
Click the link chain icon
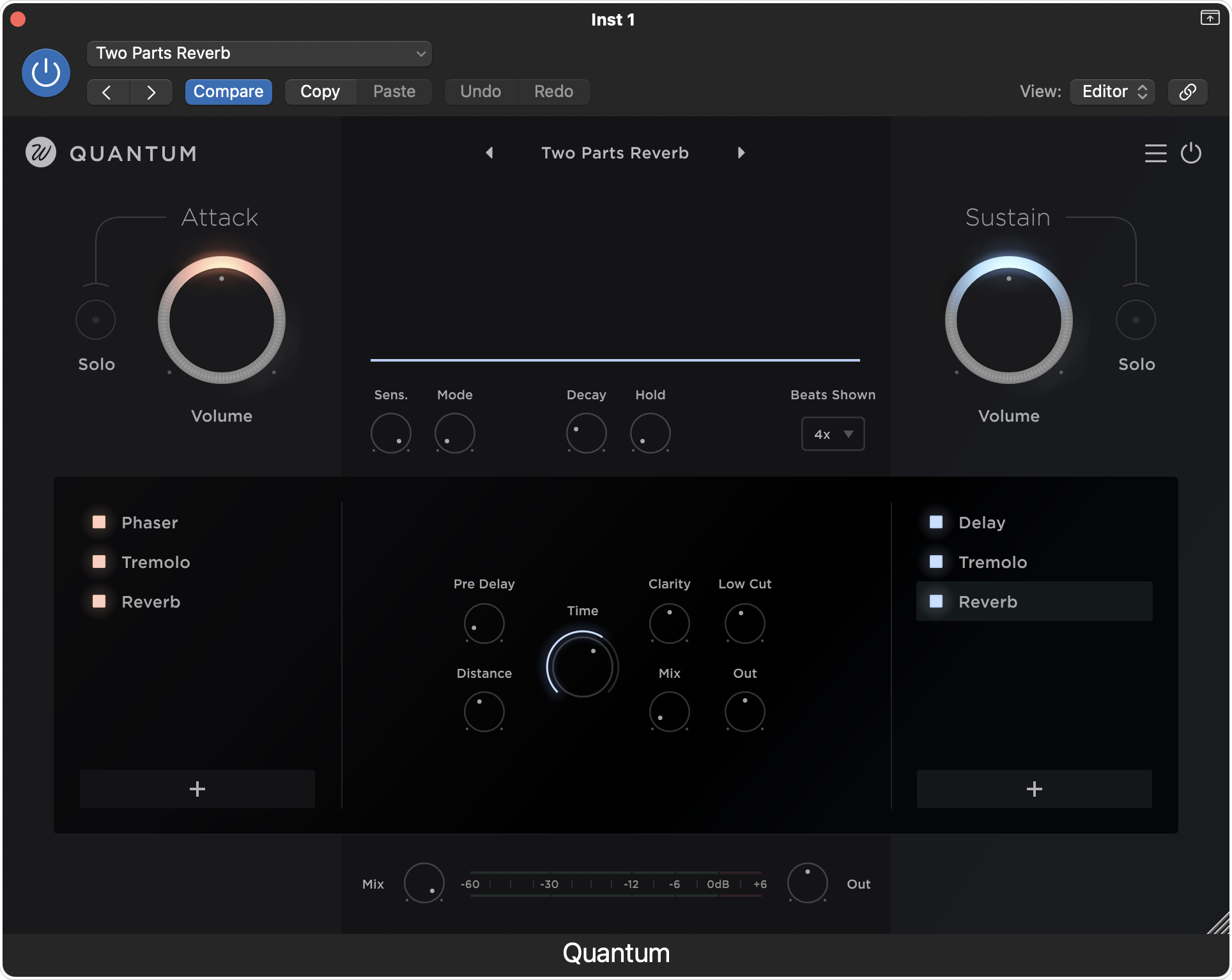coord(1187,91)
